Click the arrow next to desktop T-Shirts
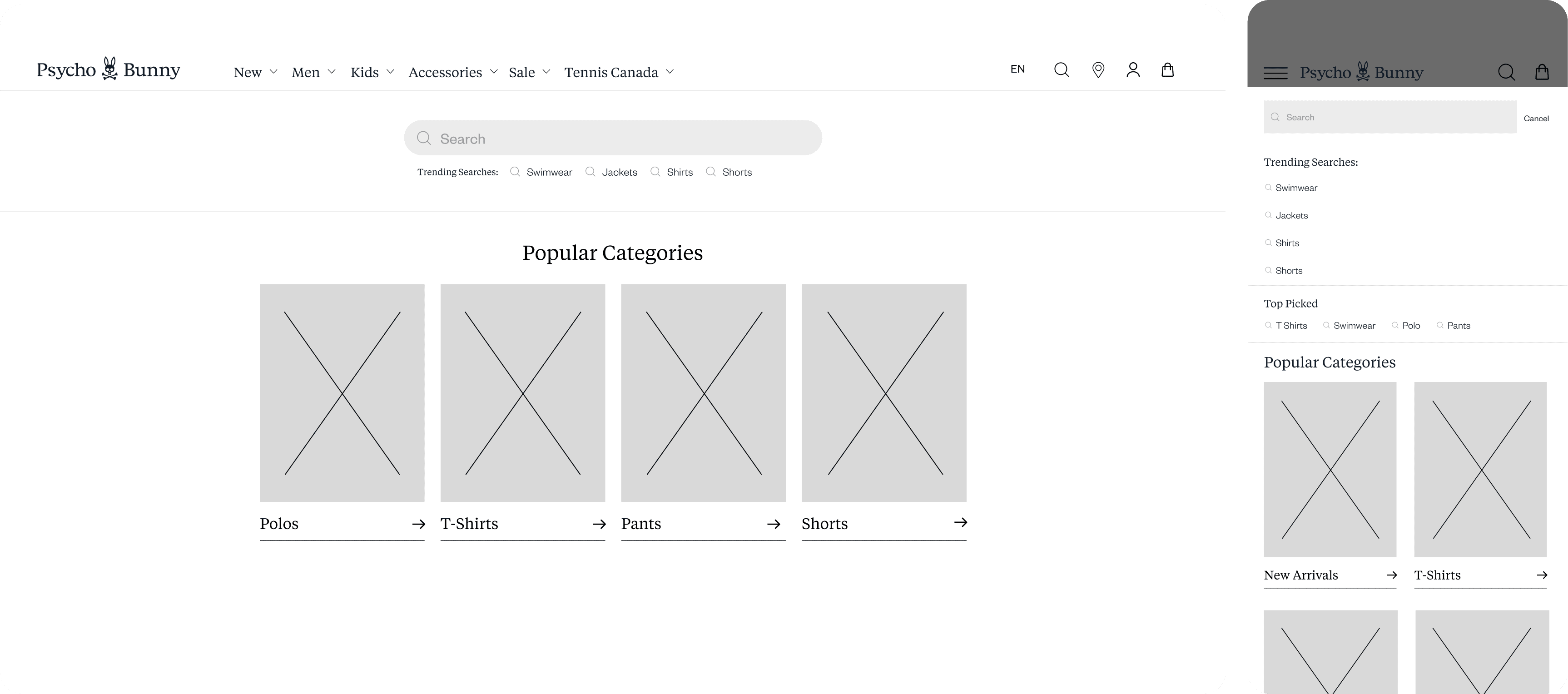Viewport: 1568px width, 694px height. tap(599, 524)
